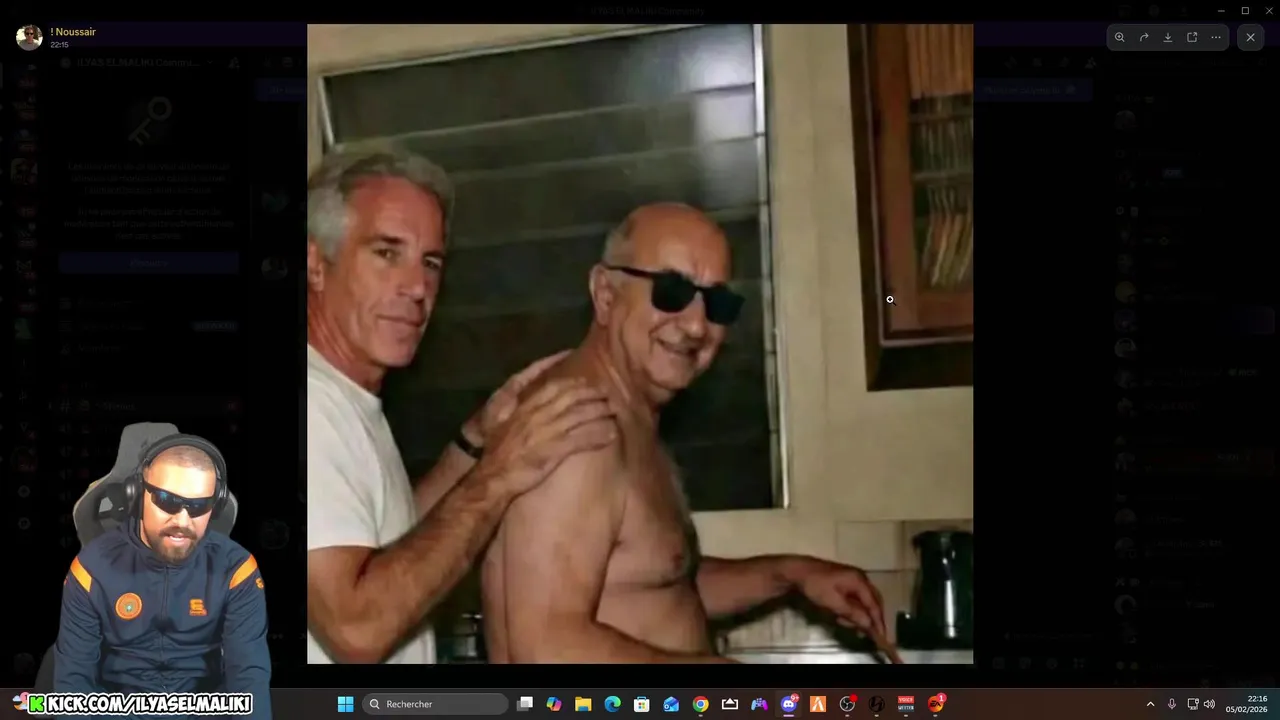Open File Explorer from the taskbar
This screenshot has width=1280, height=720.
583,704
